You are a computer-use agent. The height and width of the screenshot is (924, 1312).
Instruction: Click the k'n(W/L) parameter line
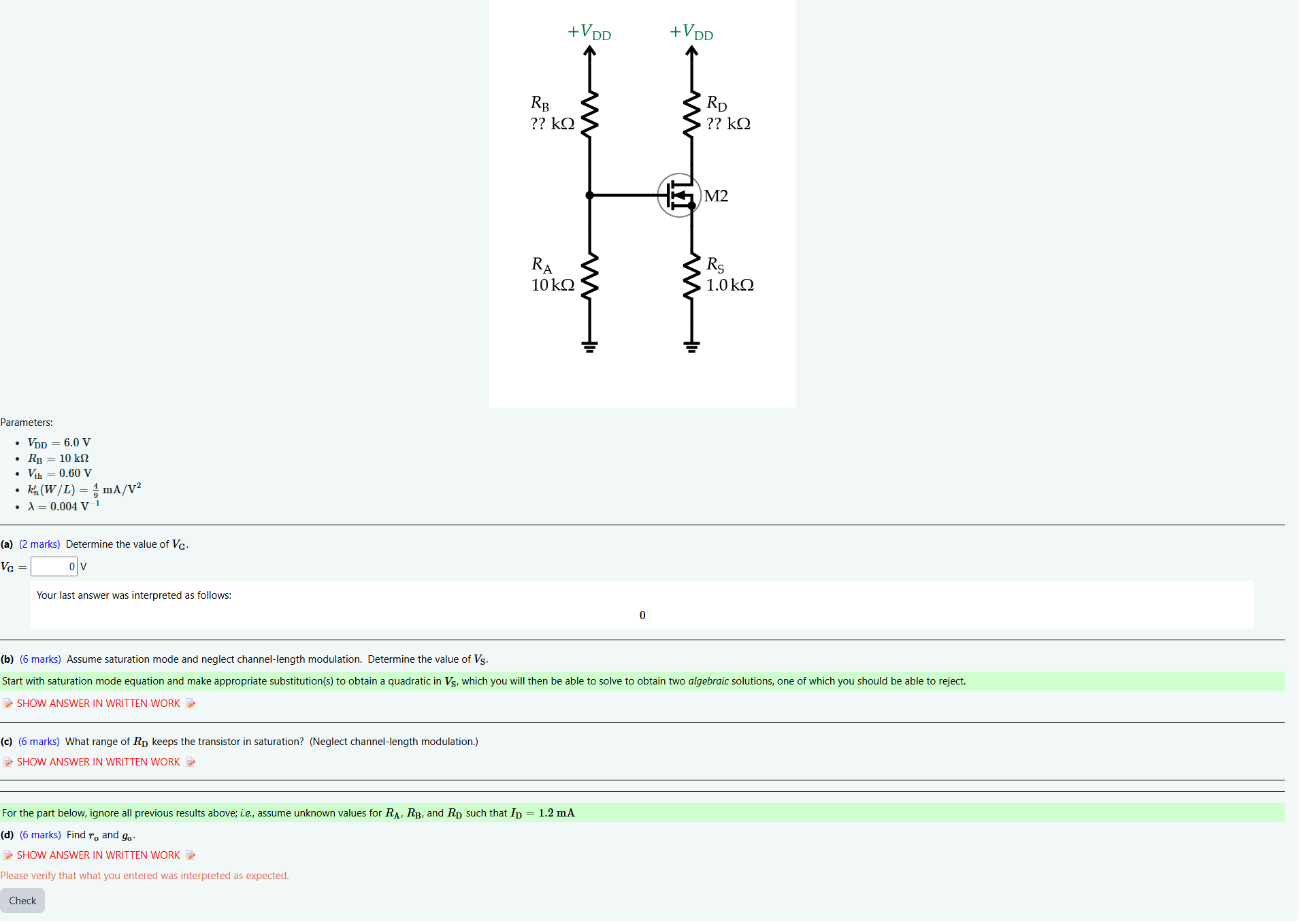click(84, 490)
